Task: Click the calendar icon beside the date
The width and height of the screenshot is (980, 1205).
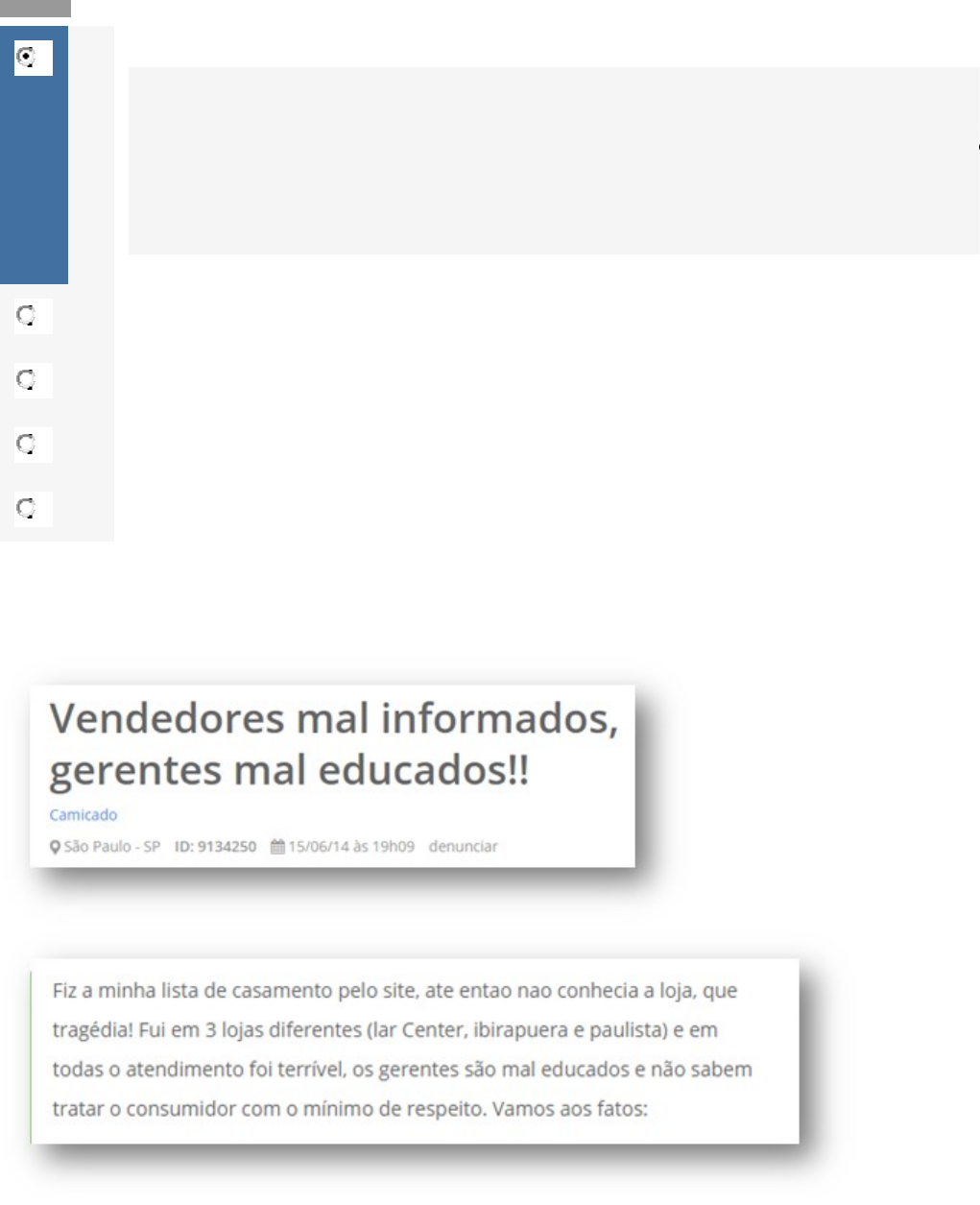Action: click(x=277, y=847)
